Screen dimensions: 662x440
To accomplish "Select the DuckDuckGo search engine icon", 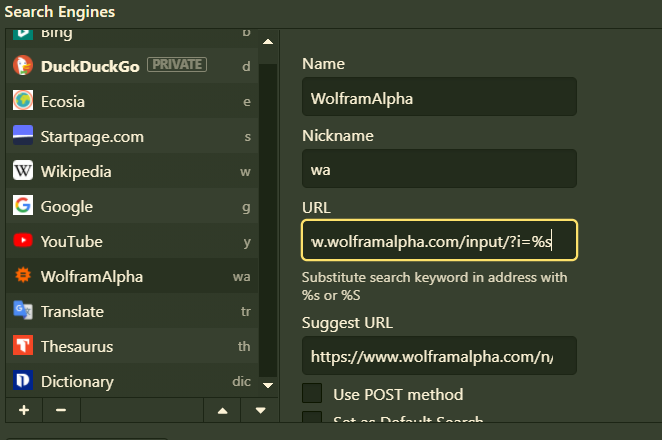I will [23, 66].
